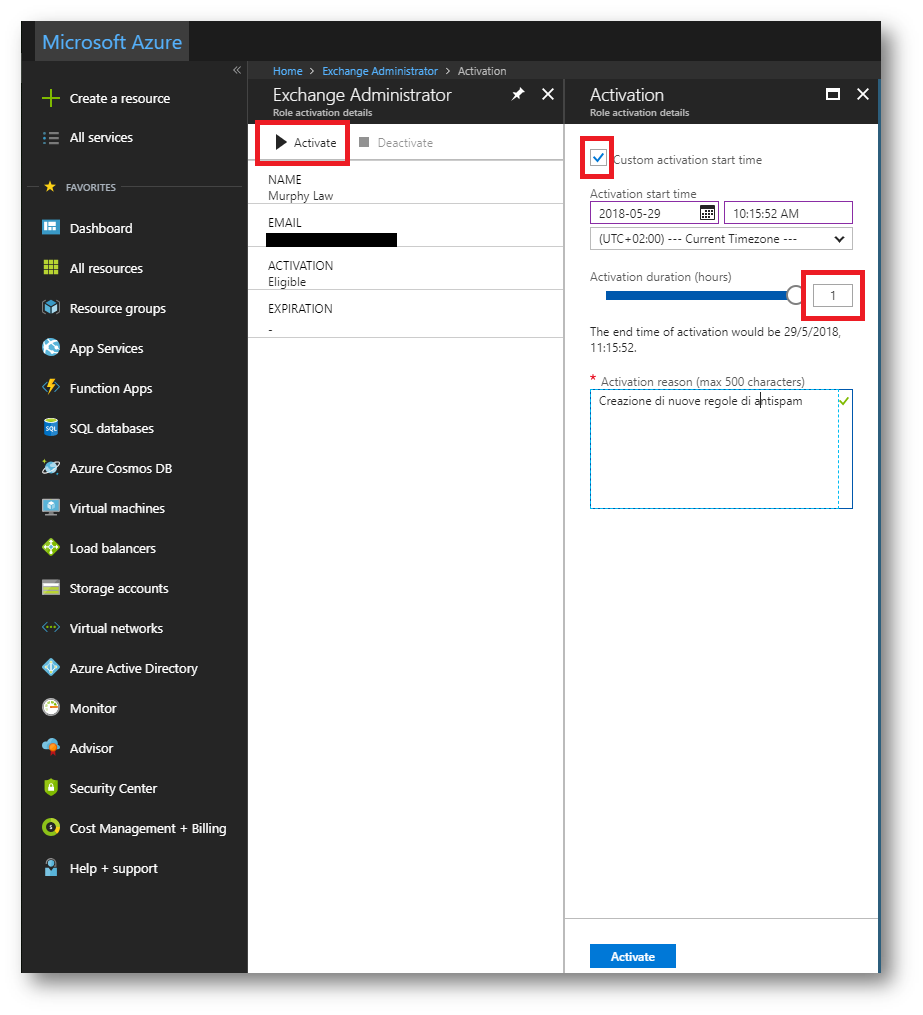Close the Exchange Administrator blade

pyautogui.click(x=548, y=95)
